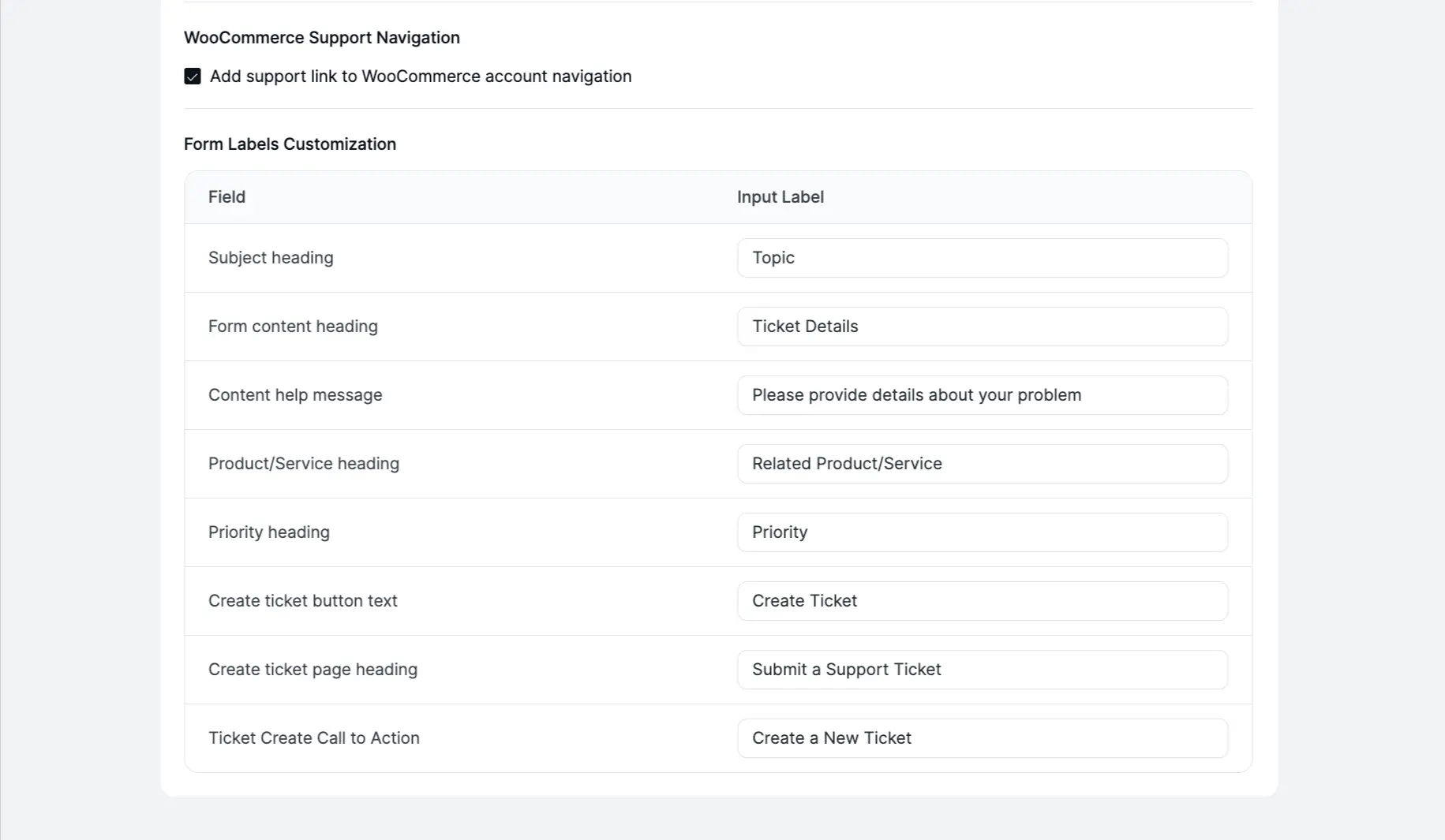Click the Field column header
The image size is (1445, 840).
pos(226,196)
